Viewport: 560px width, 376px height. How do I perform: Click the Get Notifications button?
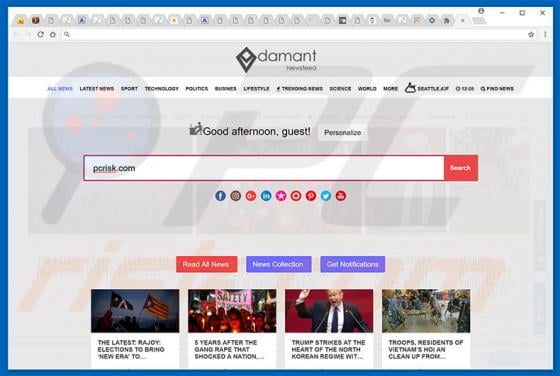pyautogui.click(x=352, y=264)
